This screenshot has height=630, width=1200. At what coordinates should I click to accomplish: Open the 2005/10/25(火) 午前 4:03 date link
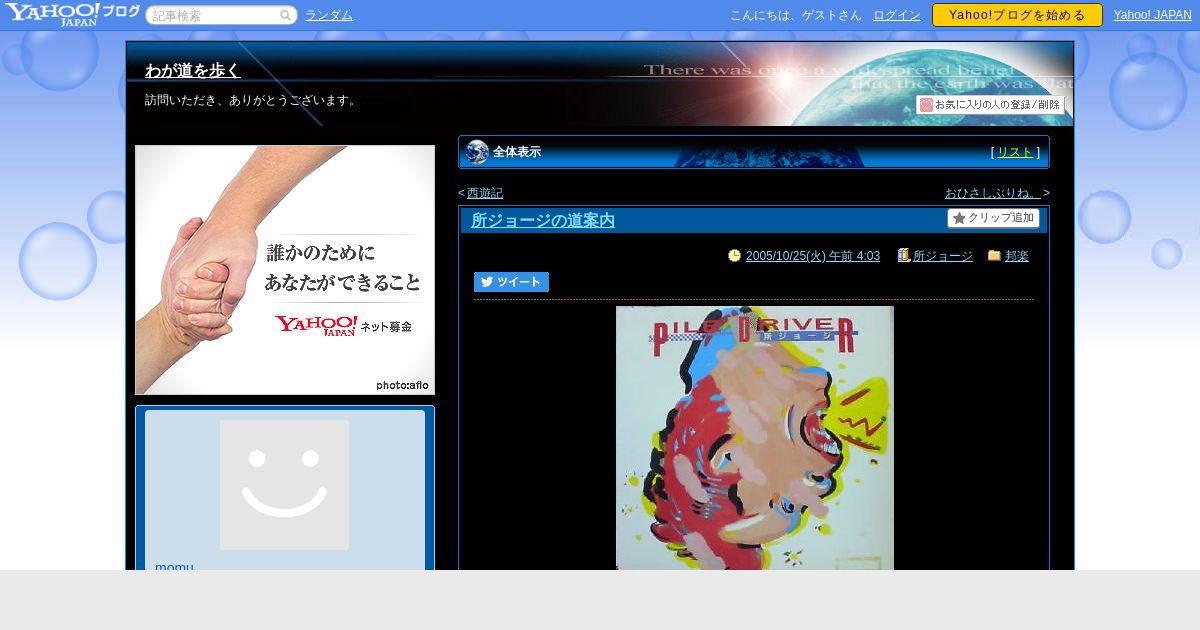point(813,256)
